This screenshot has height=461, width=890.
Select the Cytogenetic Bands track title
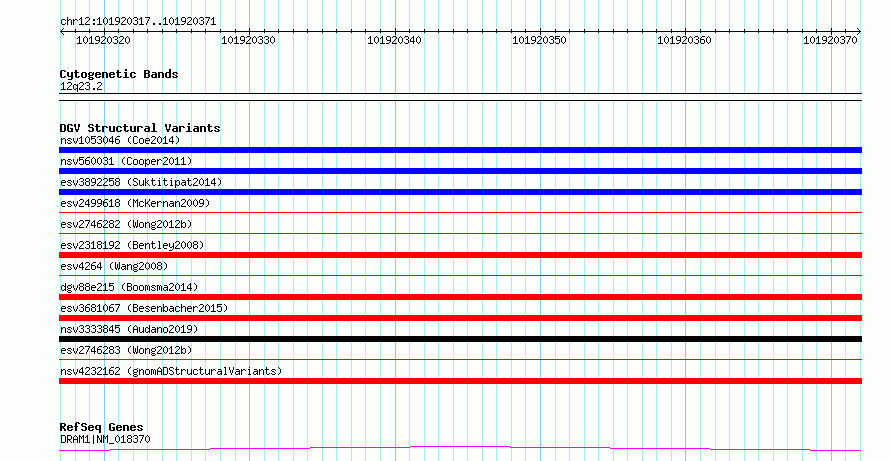tap(119, 74)
